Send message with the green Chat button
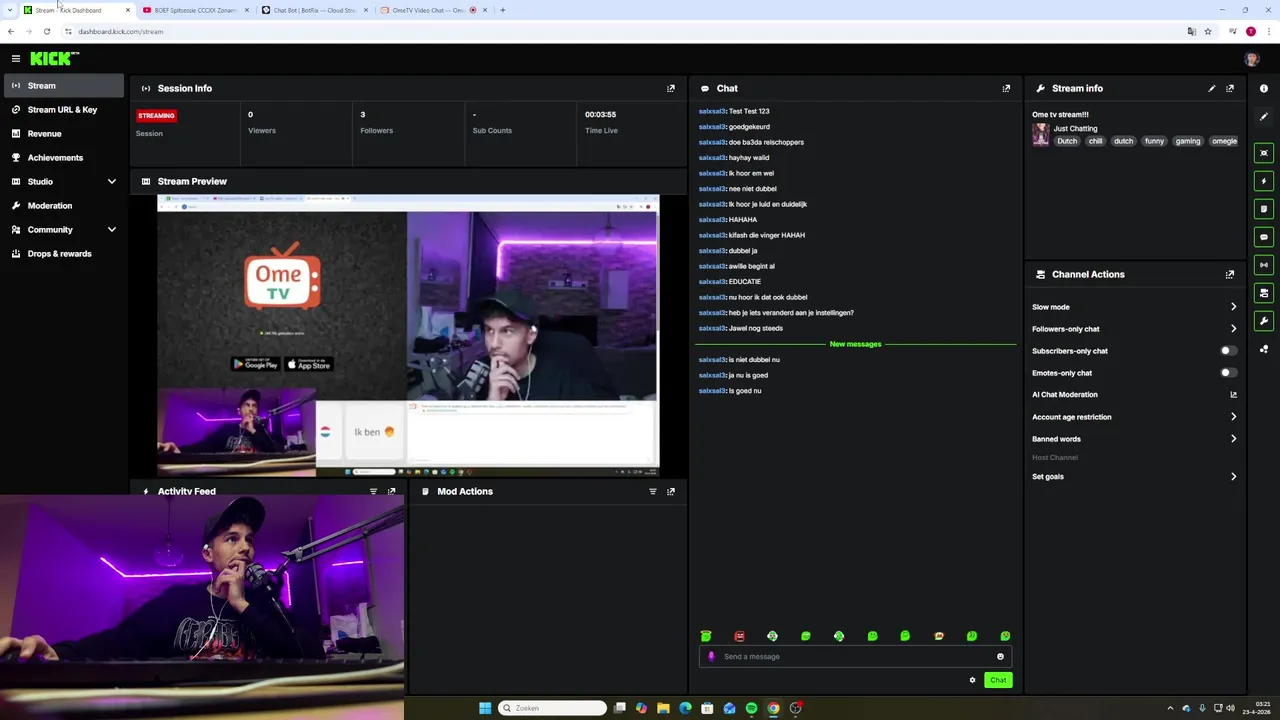Image resolution: width=1280 pixels, height=720 pixels. coord(998,680)
